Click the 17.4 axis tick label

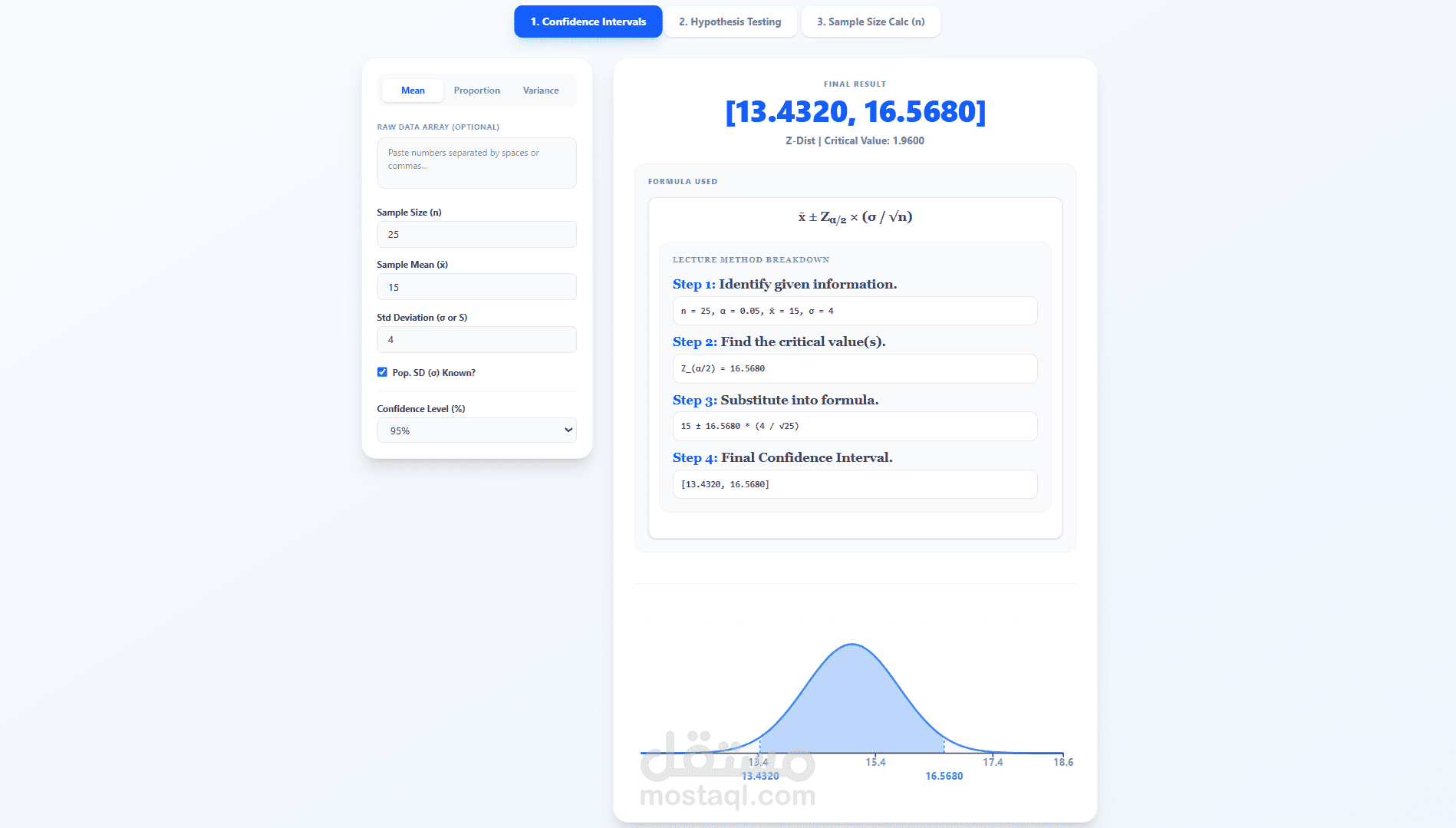click(993, 762)
